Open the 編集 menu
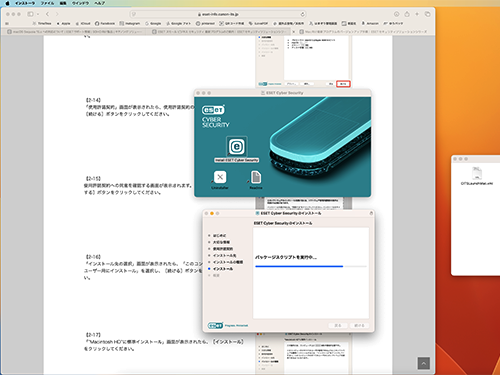Viewport: 500px width, 375px height. 63,3
